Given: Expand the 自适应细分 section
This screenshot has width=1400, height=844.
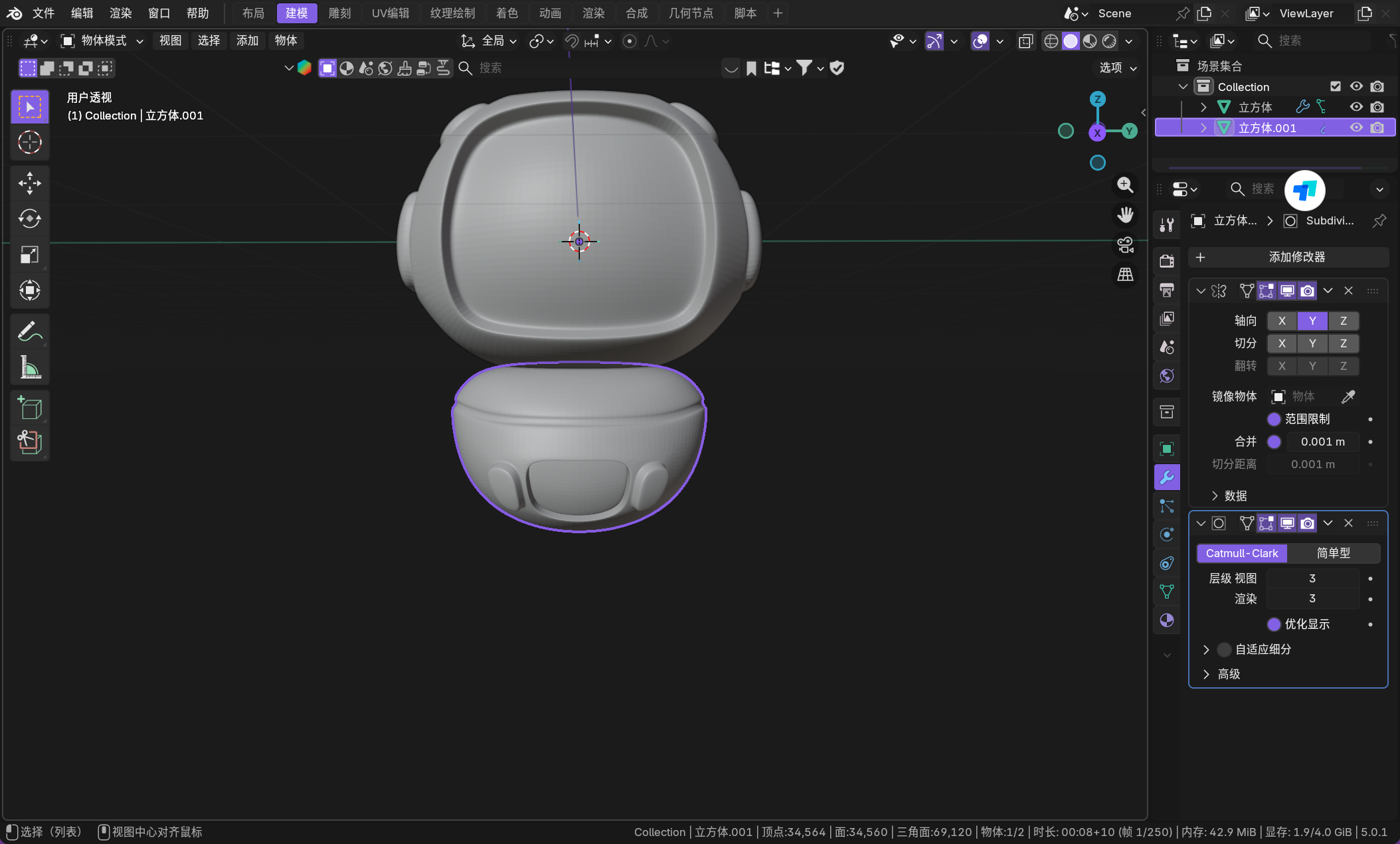Looking at the screenshot, I should 1206,649.
